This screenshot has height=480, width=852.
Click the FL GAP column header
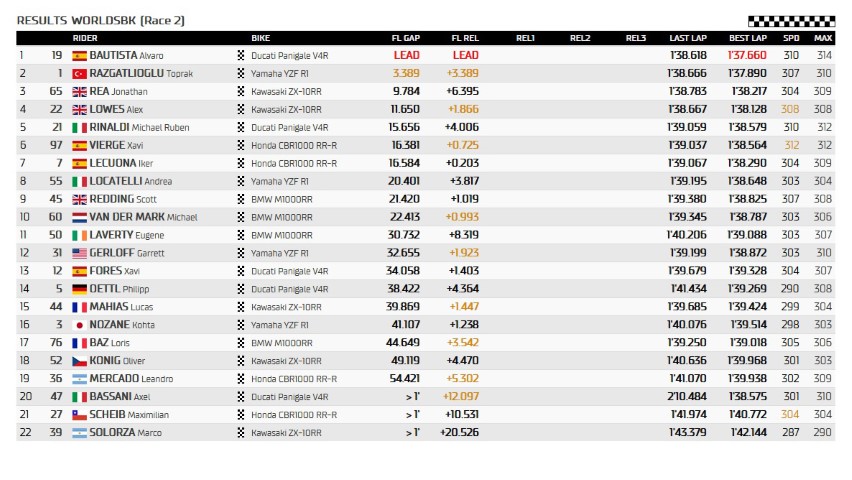tap(405, 38)
